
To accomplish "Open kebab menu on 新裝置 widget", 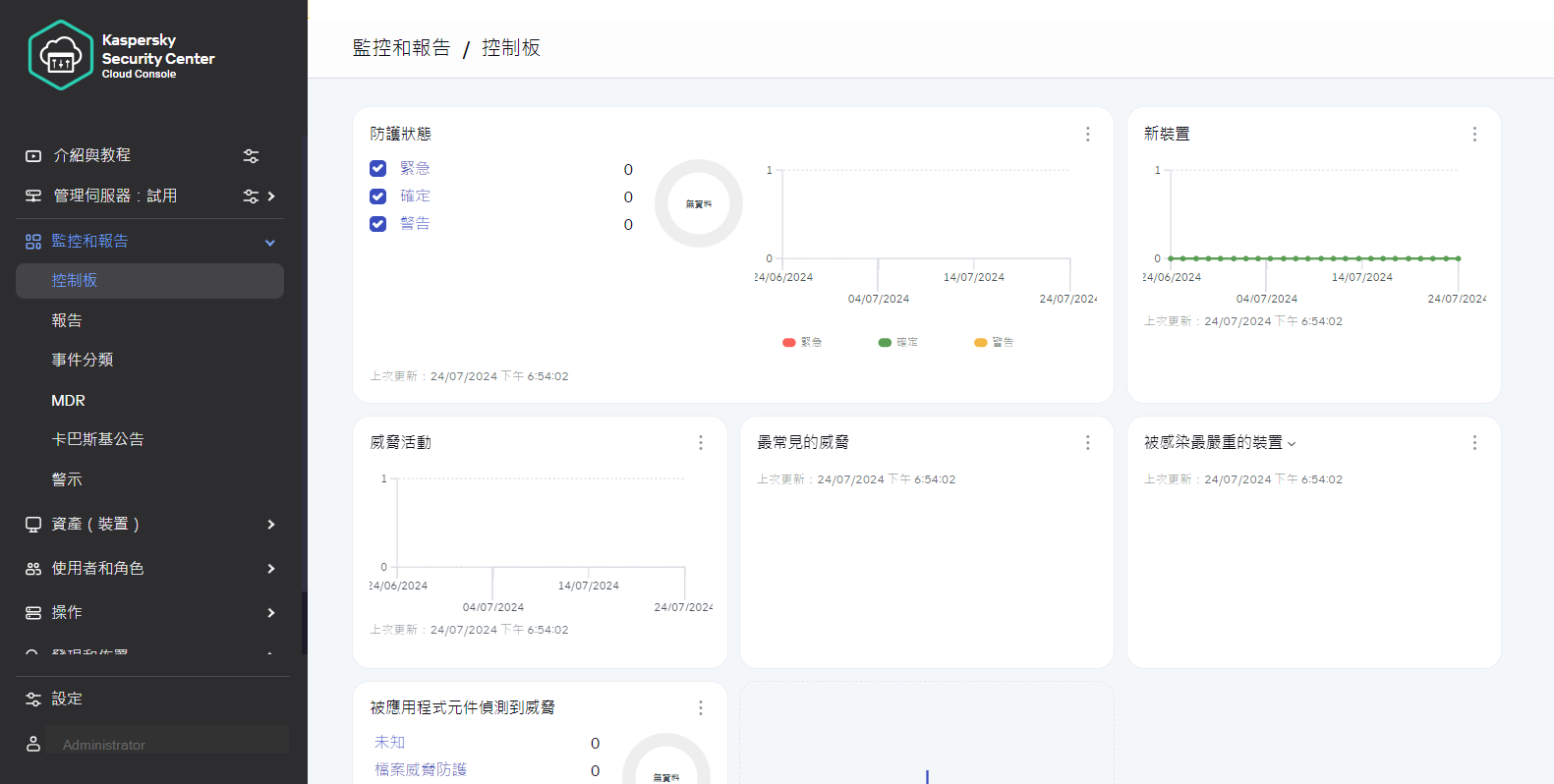I will coord(1473,135).
